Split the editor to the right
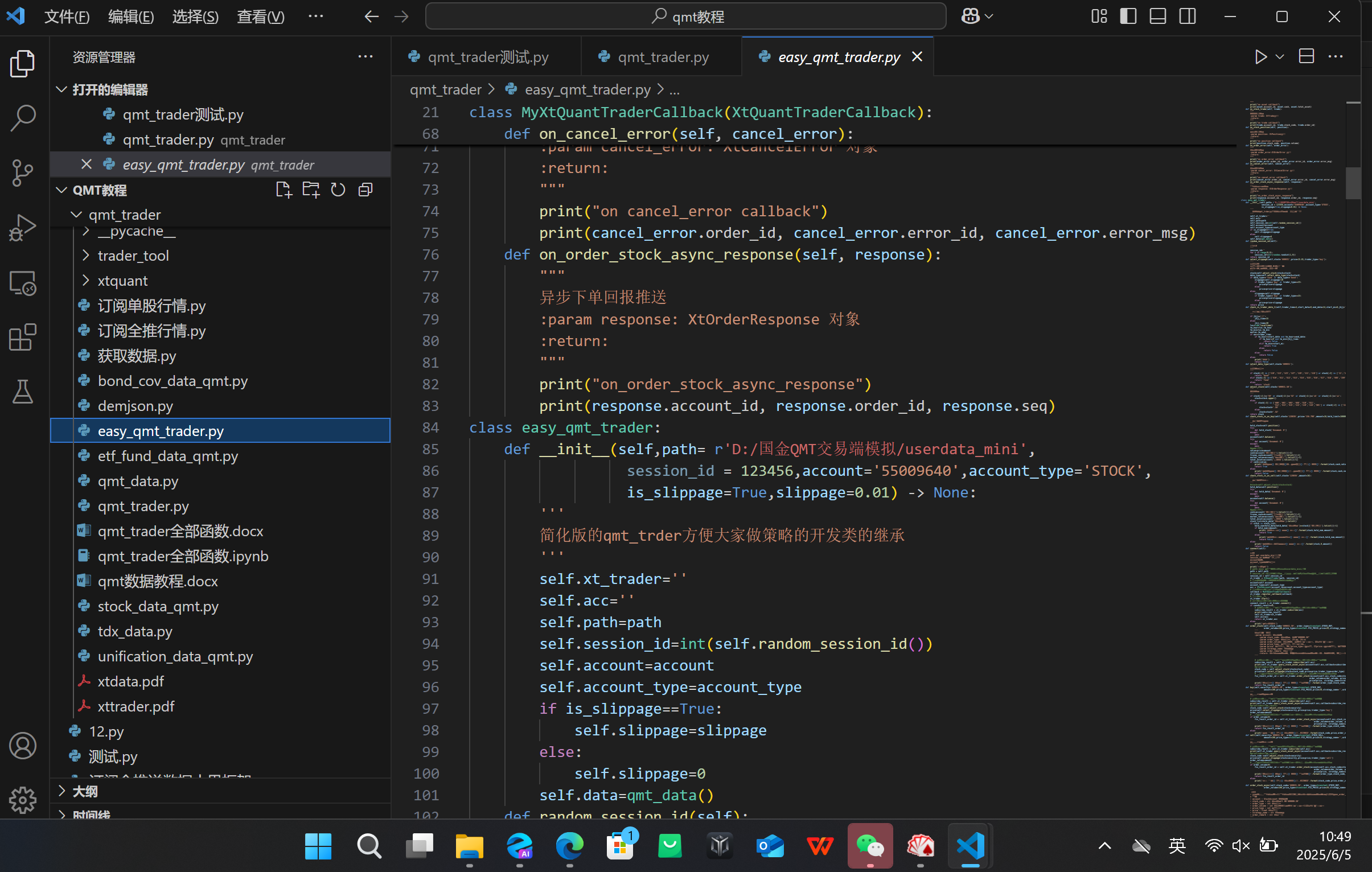Viewport: 1372px width, 872px height. click(1307, 56)
